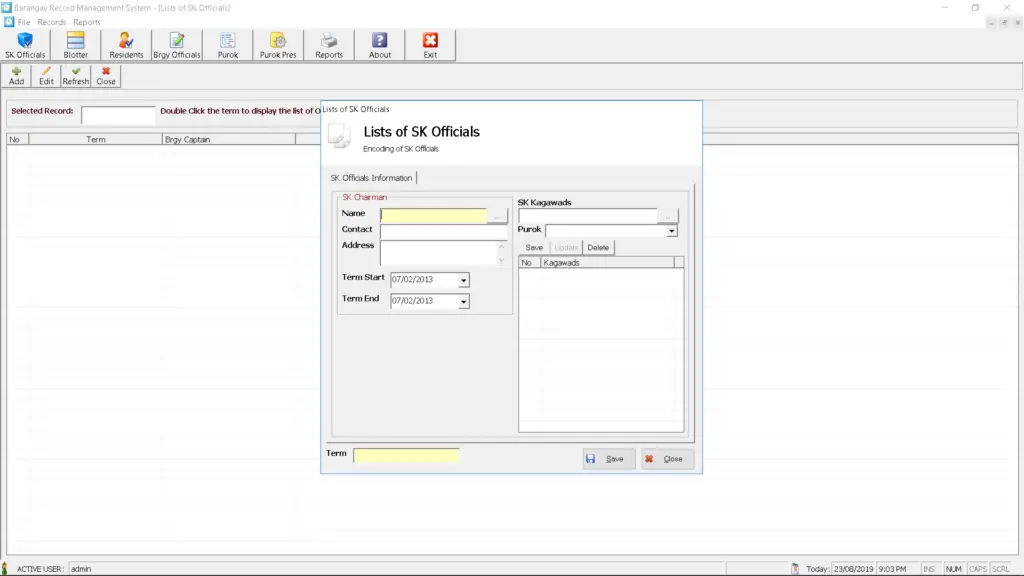Click the dialog's bottom Close button
The image size is (1024, 576).
[667, 459]
